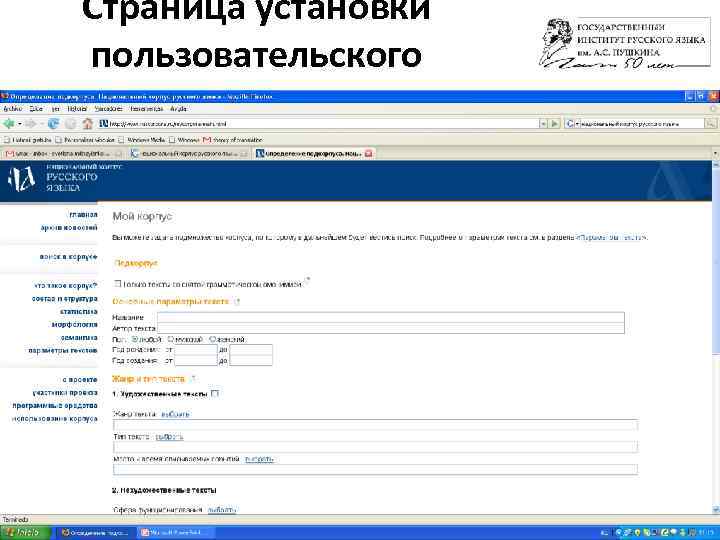Tick the Художественные тексты checkbox

click(214, 394)
